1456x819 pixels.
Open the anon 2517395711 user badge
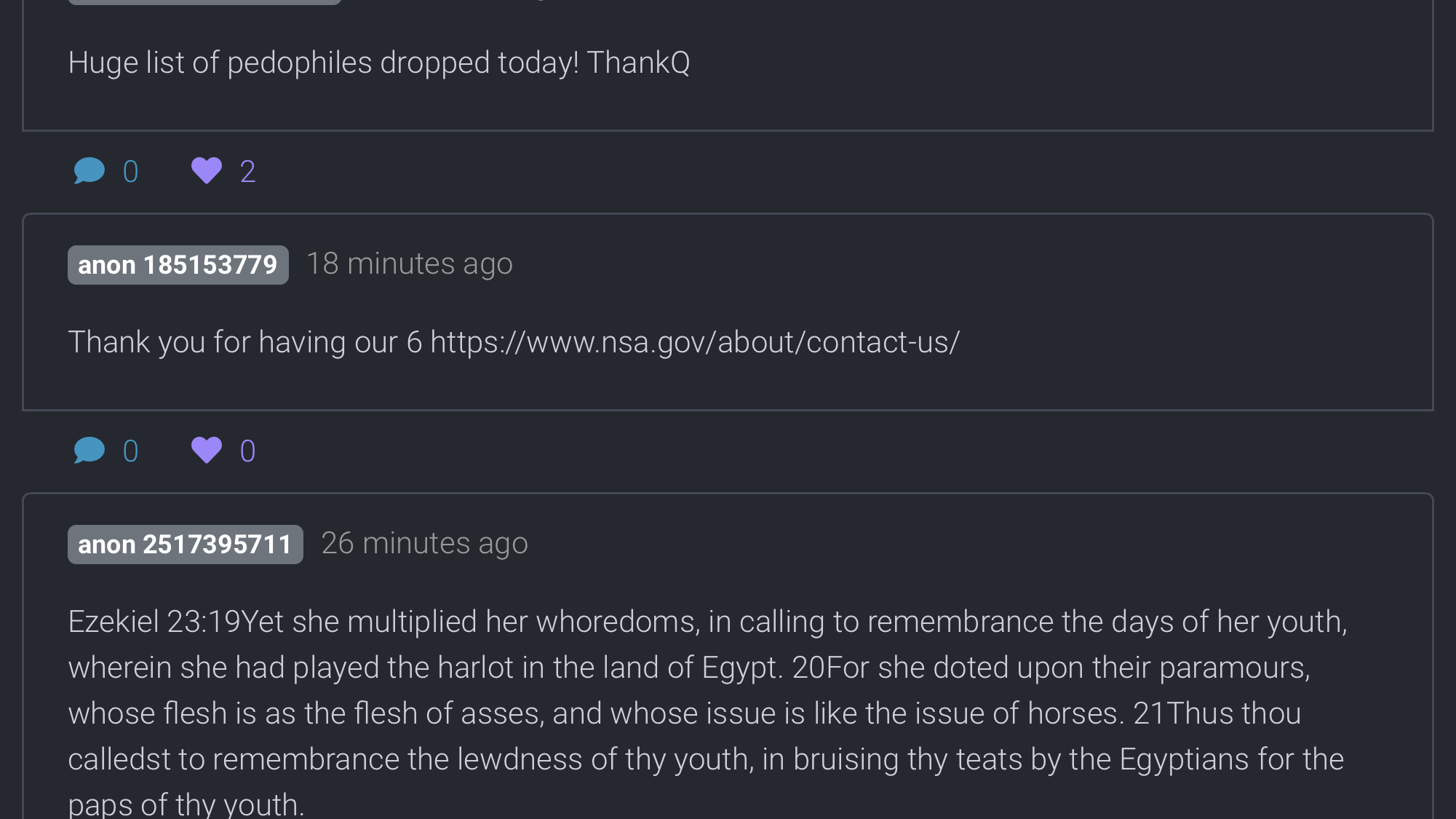click(x=186, y=545)
